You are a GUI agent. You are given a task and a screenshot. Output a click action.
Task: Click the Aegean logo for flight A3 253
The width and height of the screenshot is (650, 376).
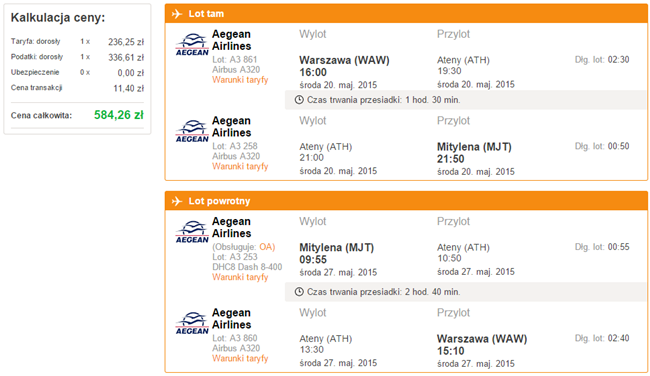[x=192, y=232]
